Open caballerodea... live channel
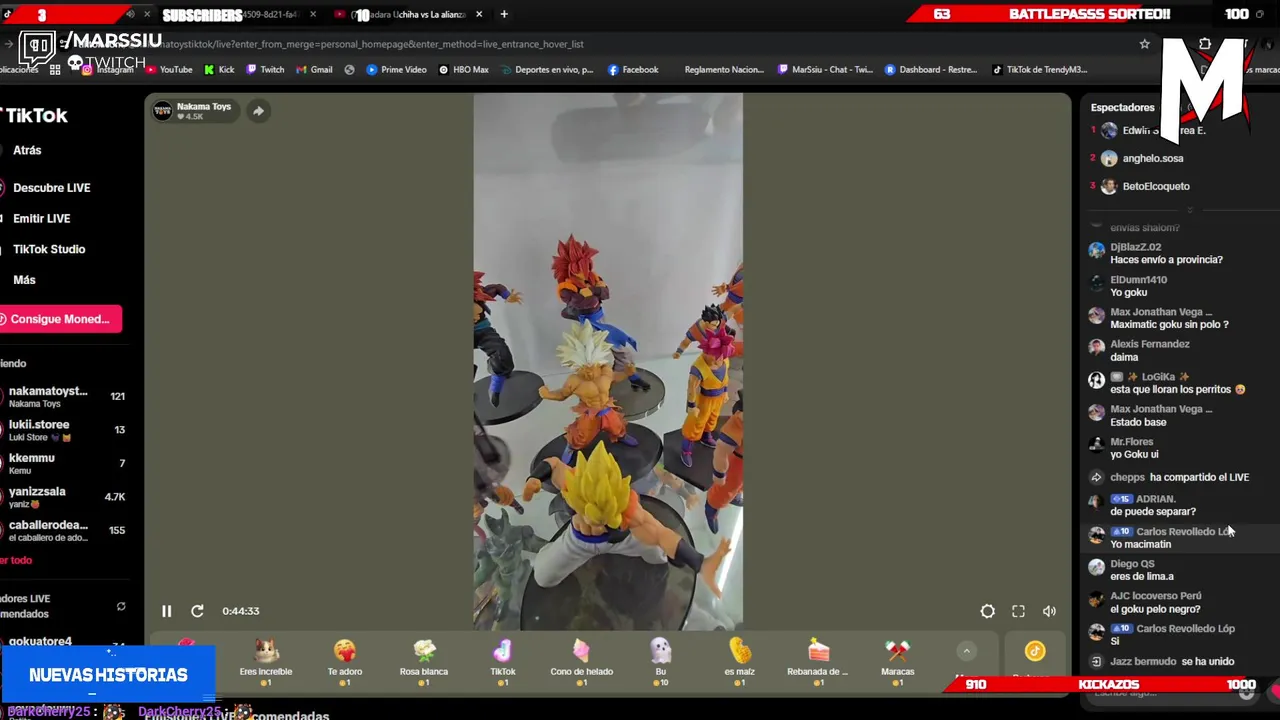The height and width of the screenshot is (720, 1280). click(x=64, y=530)
